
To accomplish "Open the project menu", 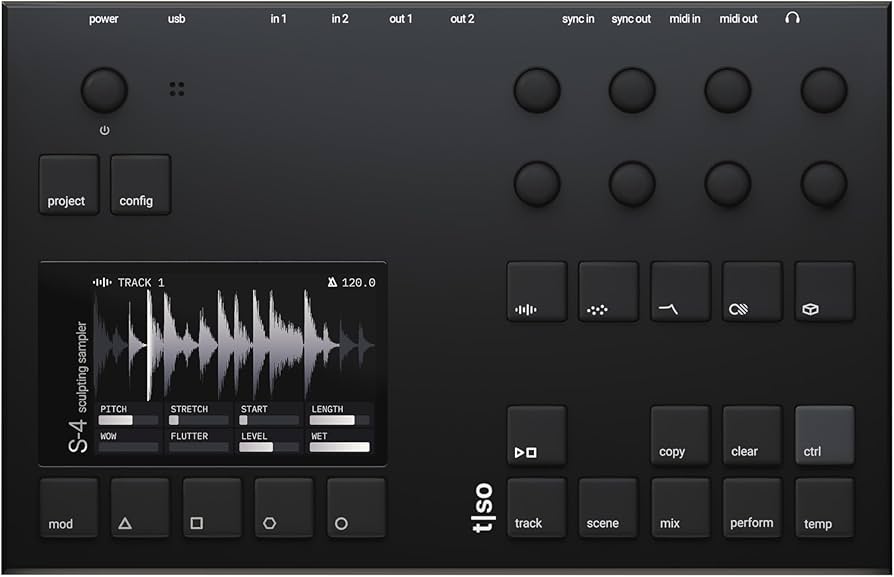I will (x=68, y=184).
